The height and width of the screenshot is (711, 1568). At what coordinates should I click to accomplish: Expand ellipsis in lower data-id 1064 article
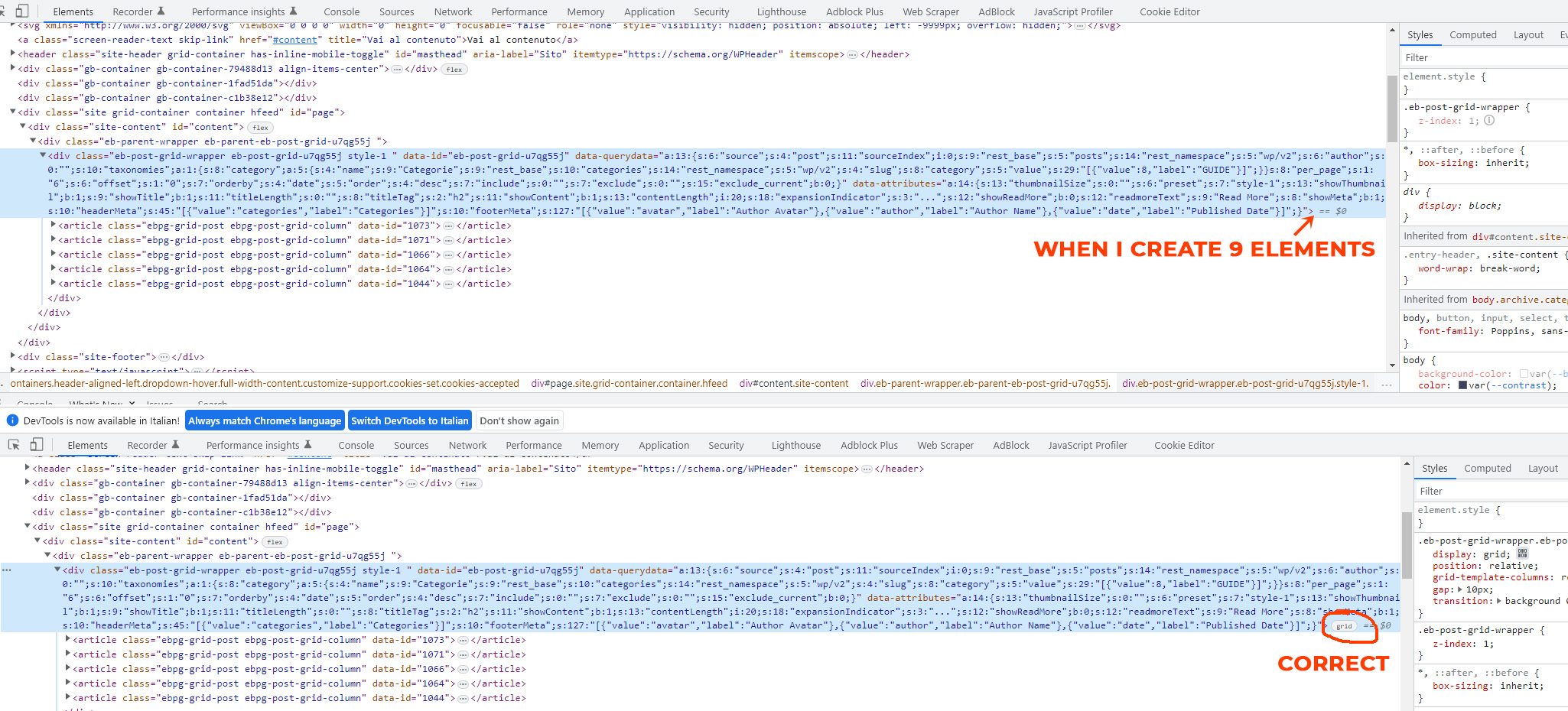coord(464,683)
